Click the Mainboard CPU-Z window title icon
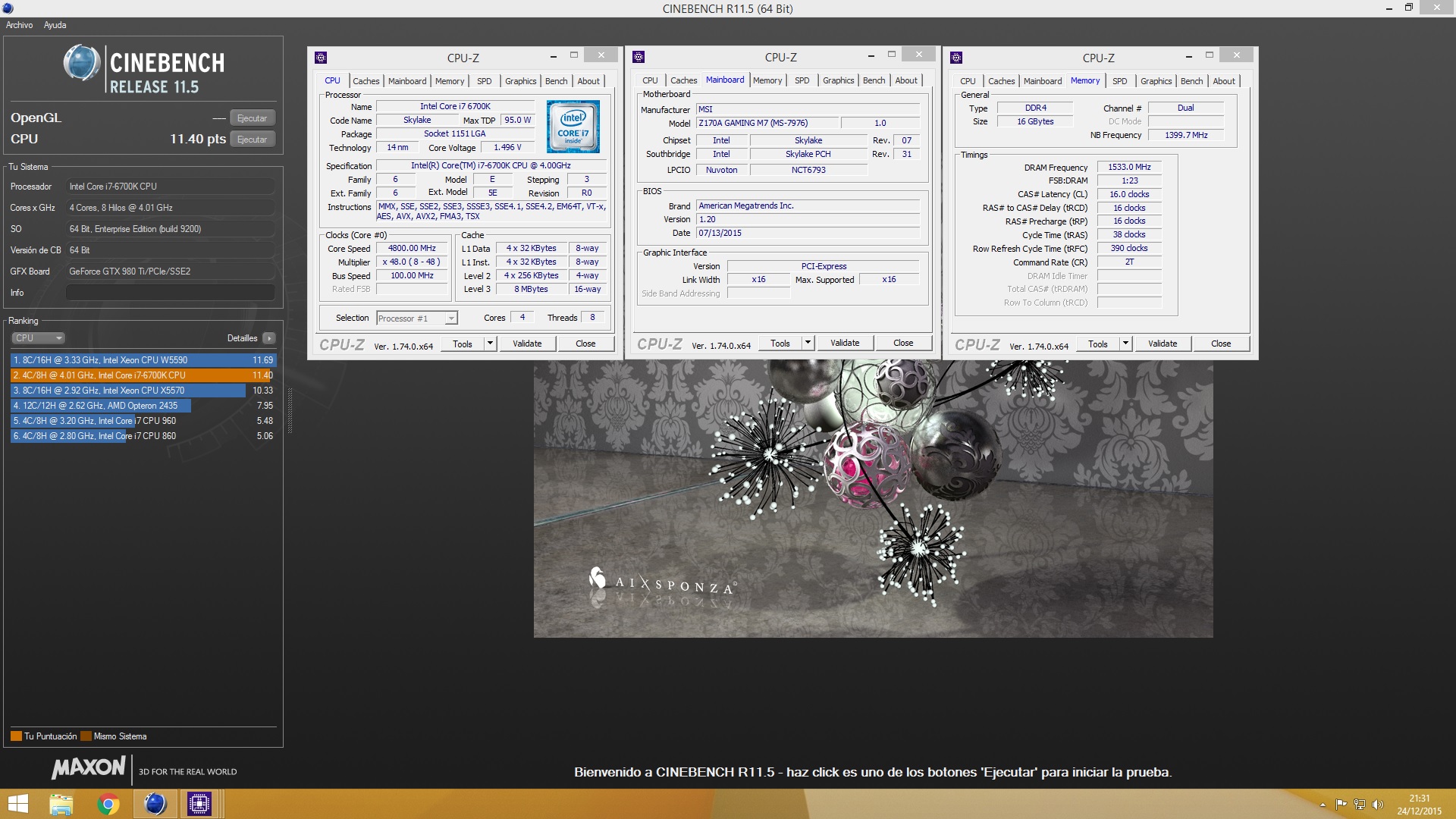 pyautogui.click(x=639, y=57)
